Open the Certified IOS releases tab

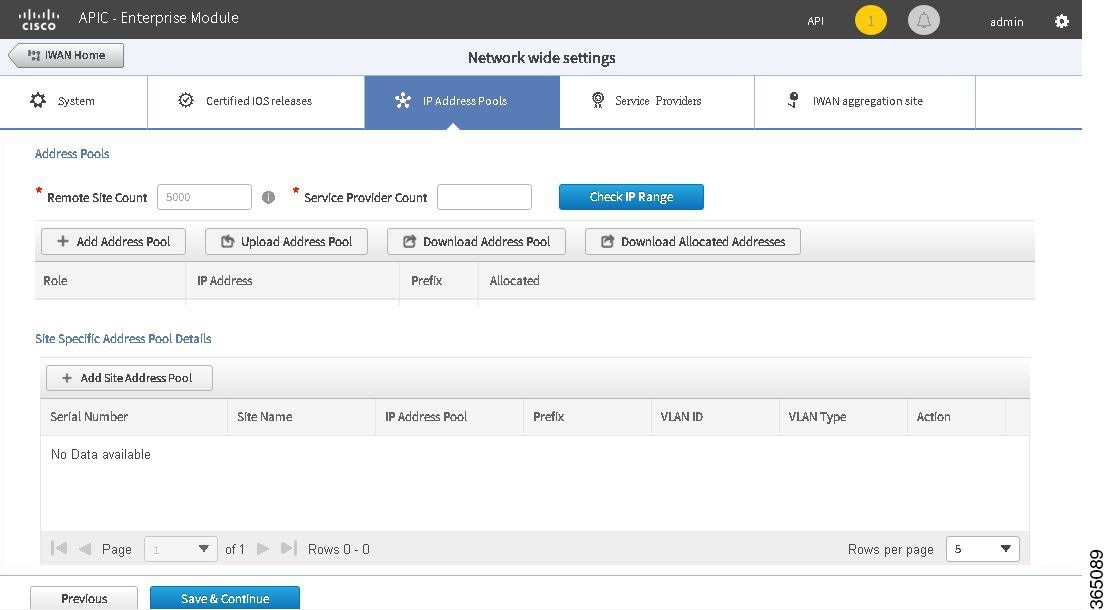[x=255, y=100]
